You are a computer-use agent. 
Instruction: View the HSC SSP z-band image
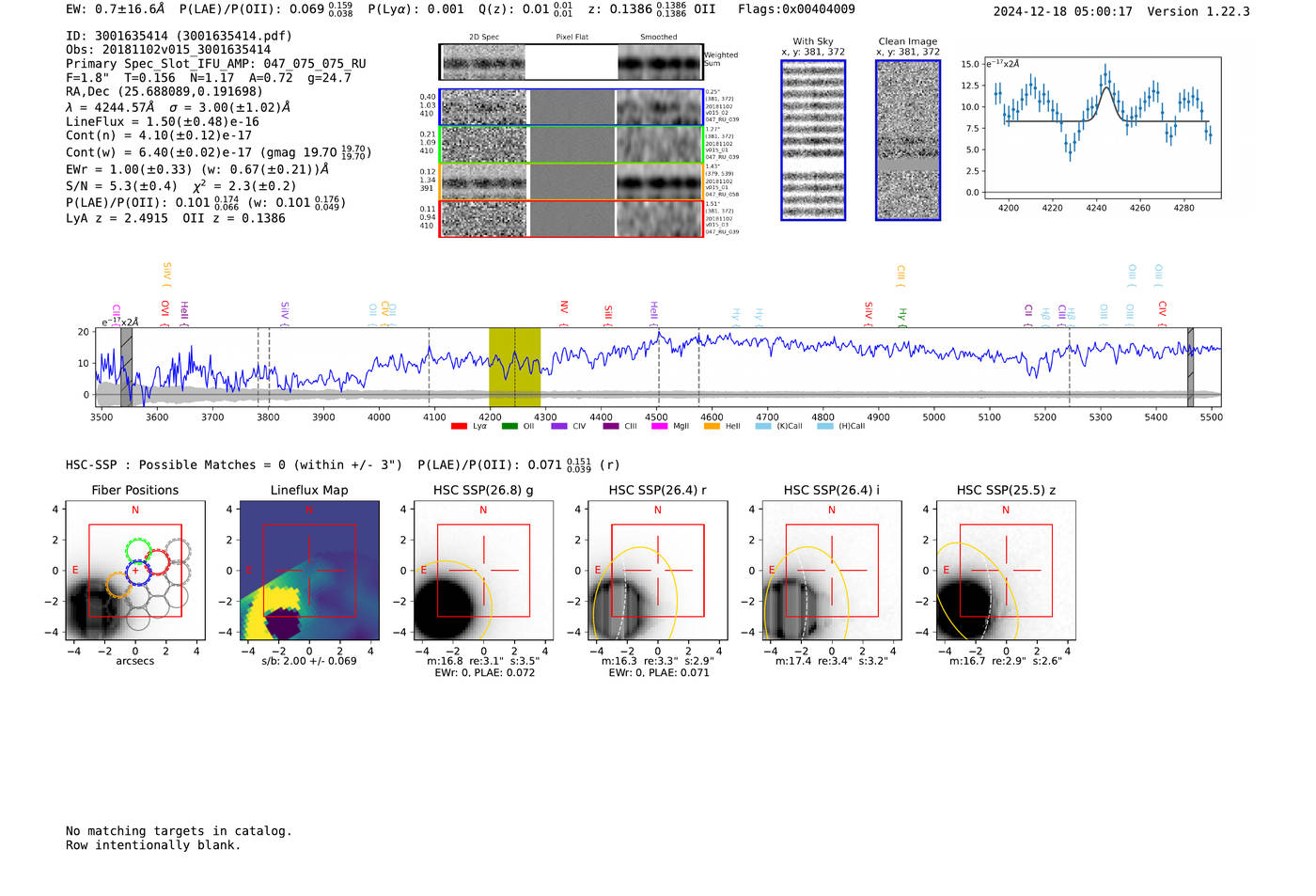[1006, 571]
